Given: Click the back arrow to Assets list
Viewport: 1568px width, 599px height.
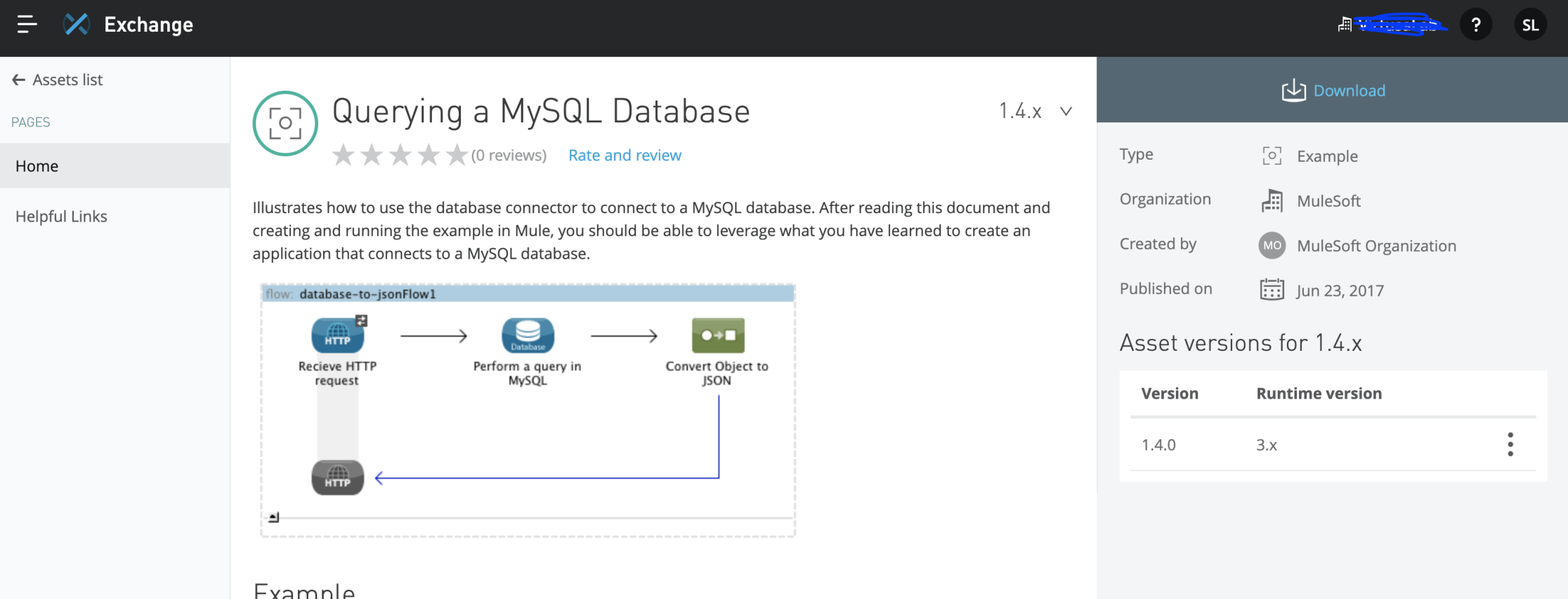Looking at the screenshot, I should pos(19,80).
